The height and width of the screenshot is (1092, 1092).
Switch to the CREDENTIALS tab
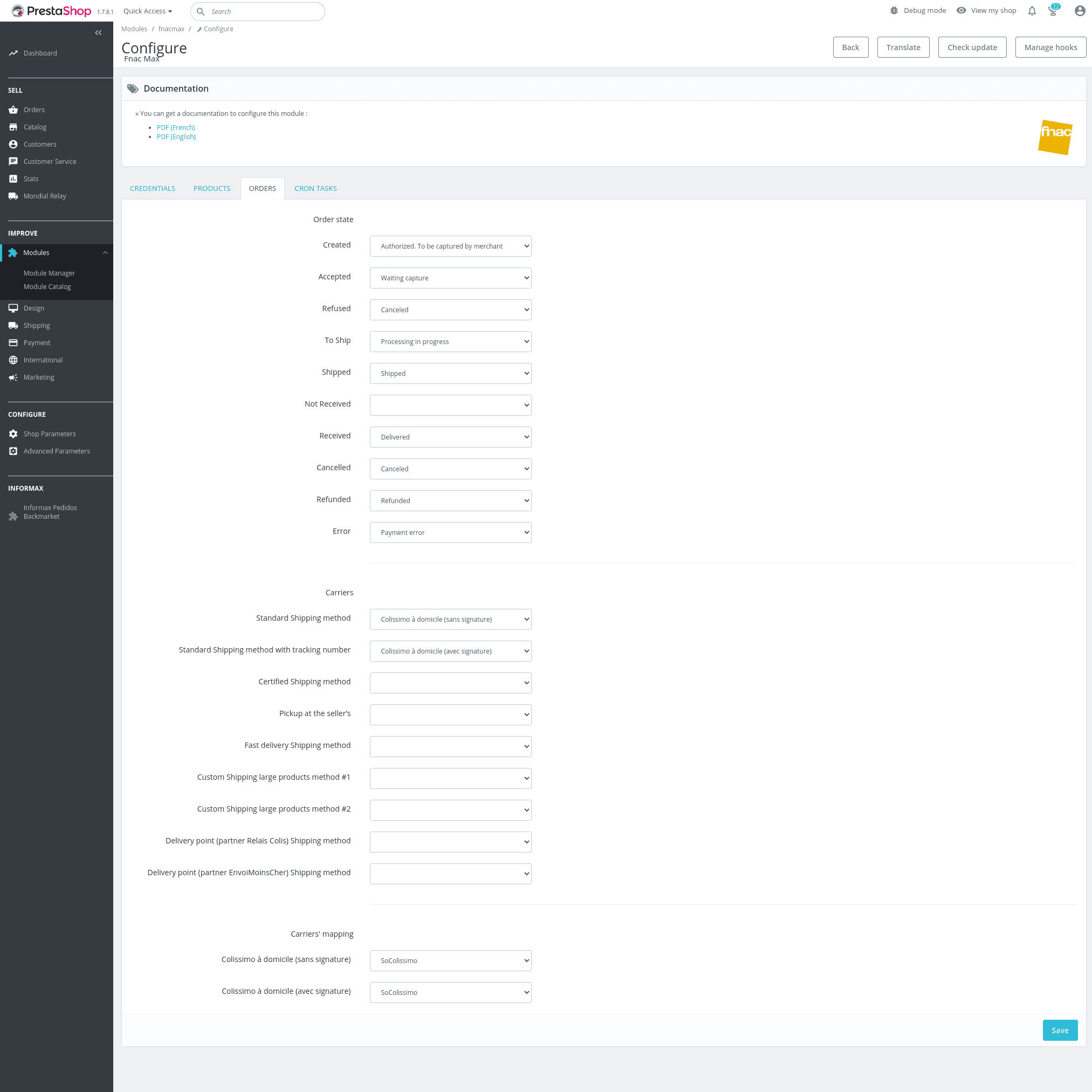153,188
